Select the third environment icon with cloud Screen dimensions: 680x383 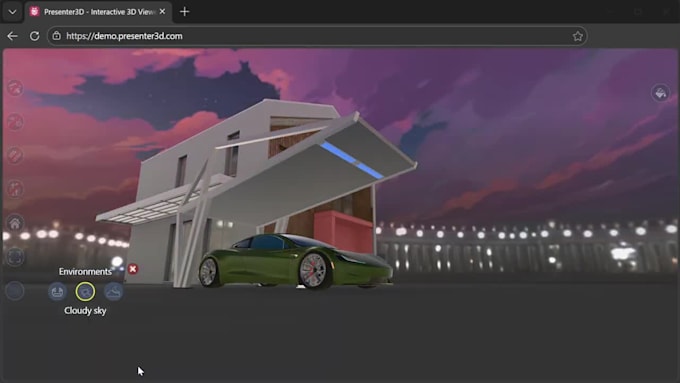(113, 291)
